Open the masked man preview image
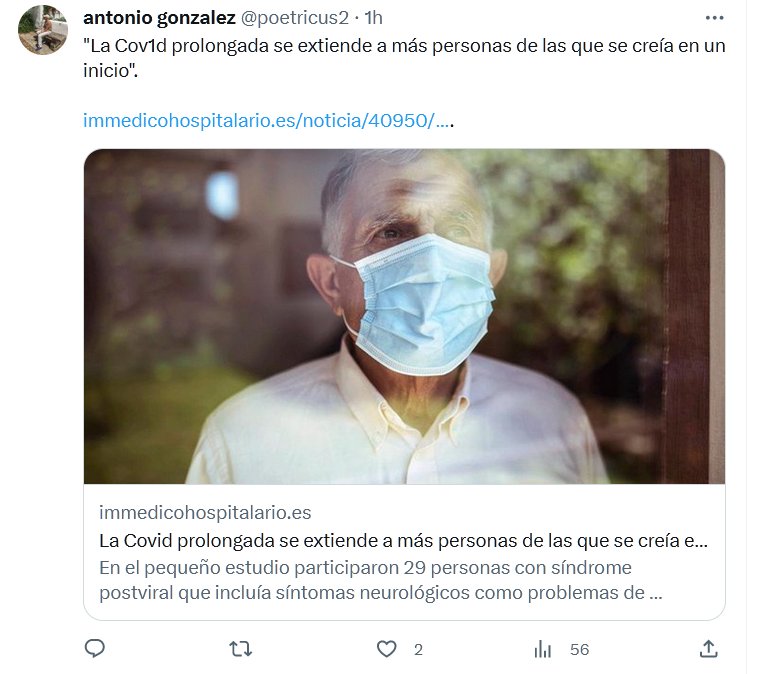This screenshot has height=674, width=764. 404,316
